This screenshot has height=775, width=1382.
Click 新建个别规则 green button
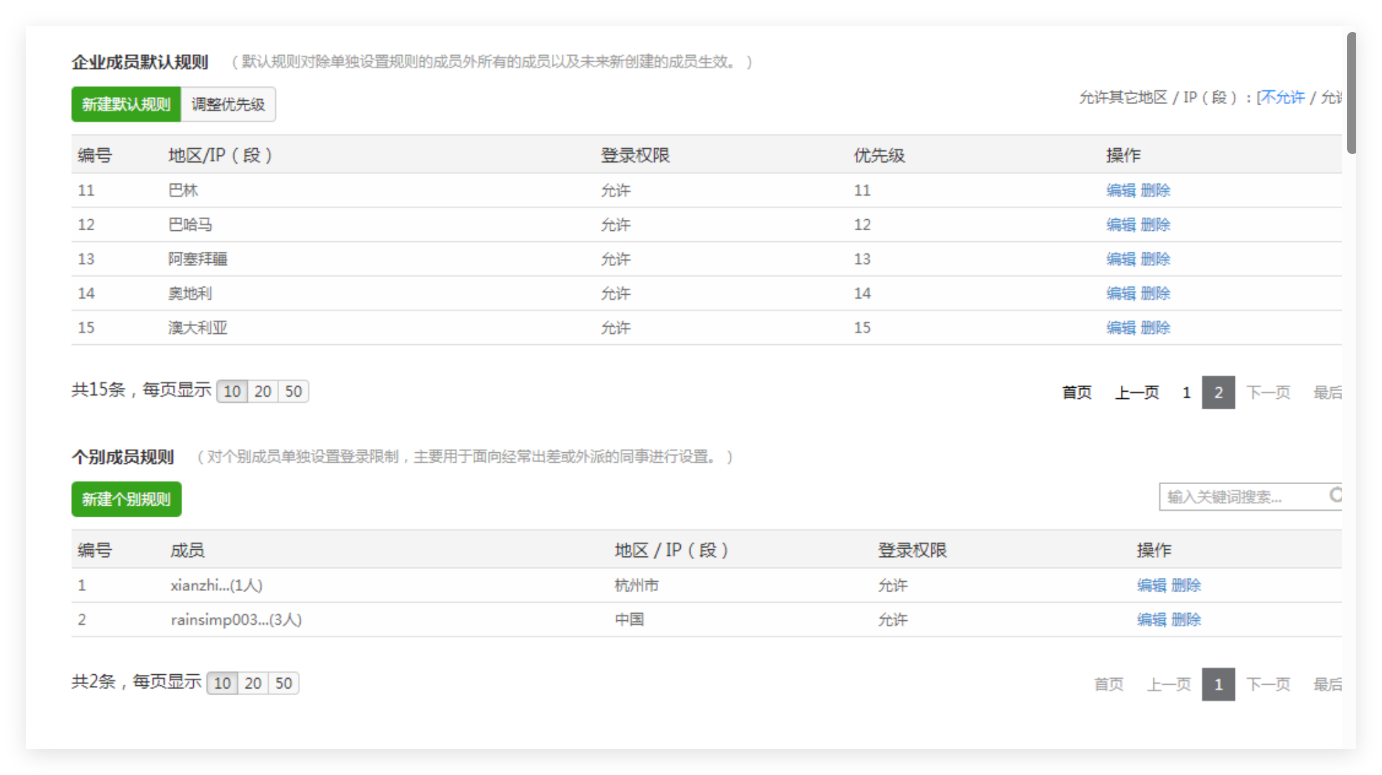126,499
